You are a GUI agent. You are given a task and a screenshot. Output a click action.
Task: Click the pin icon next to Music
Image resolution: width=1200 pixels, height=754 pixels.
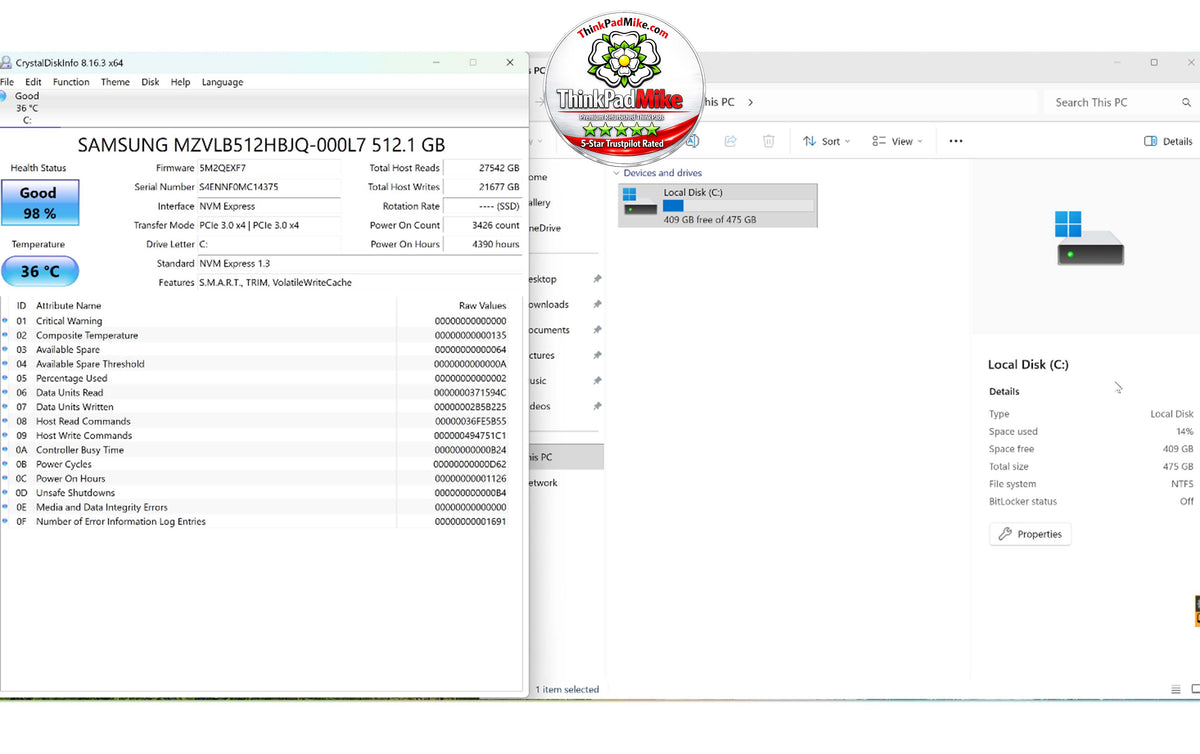click(x=597, y=381)
